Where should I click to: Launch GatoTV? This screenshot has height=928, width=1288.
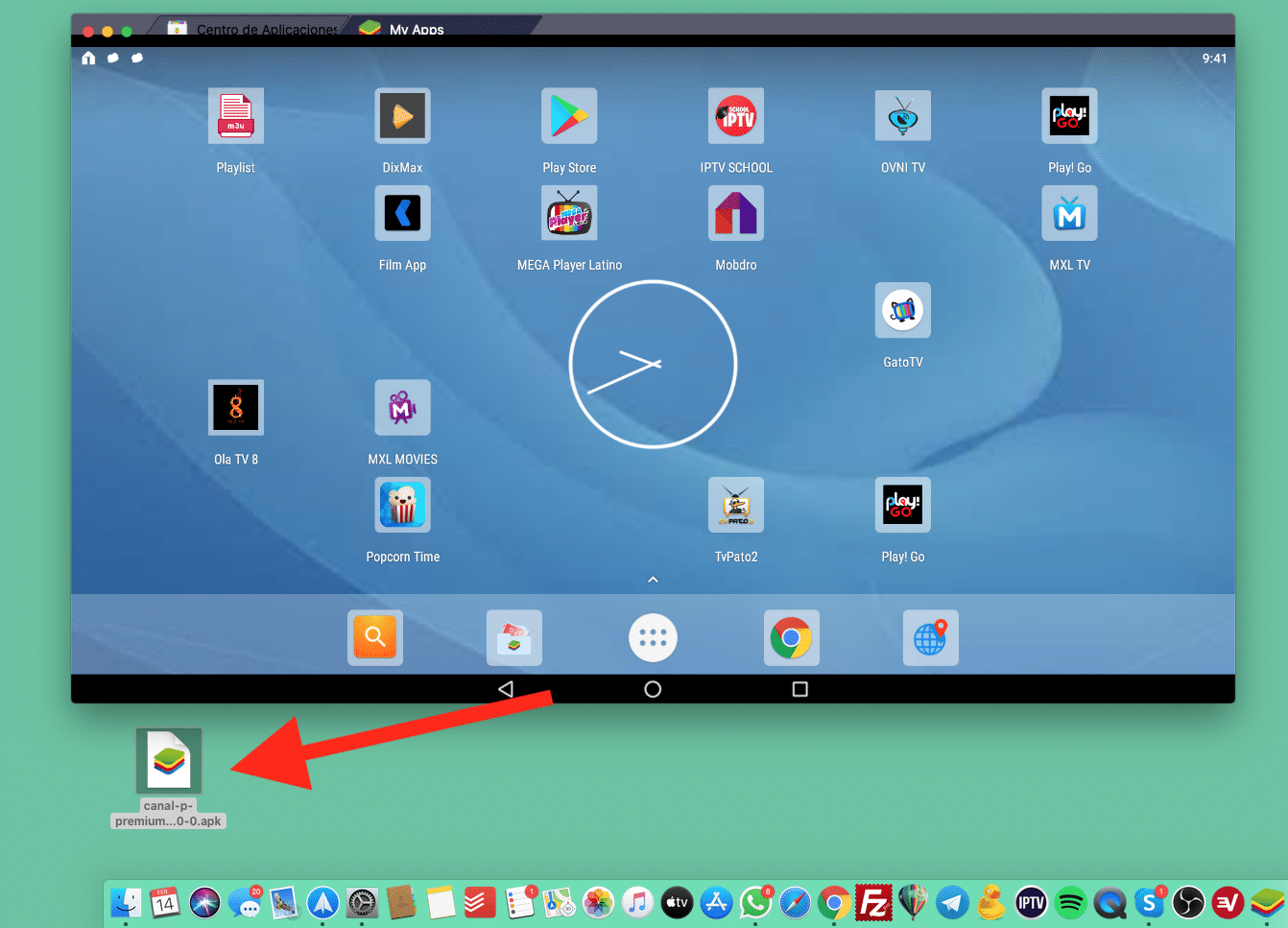(902, 310)
